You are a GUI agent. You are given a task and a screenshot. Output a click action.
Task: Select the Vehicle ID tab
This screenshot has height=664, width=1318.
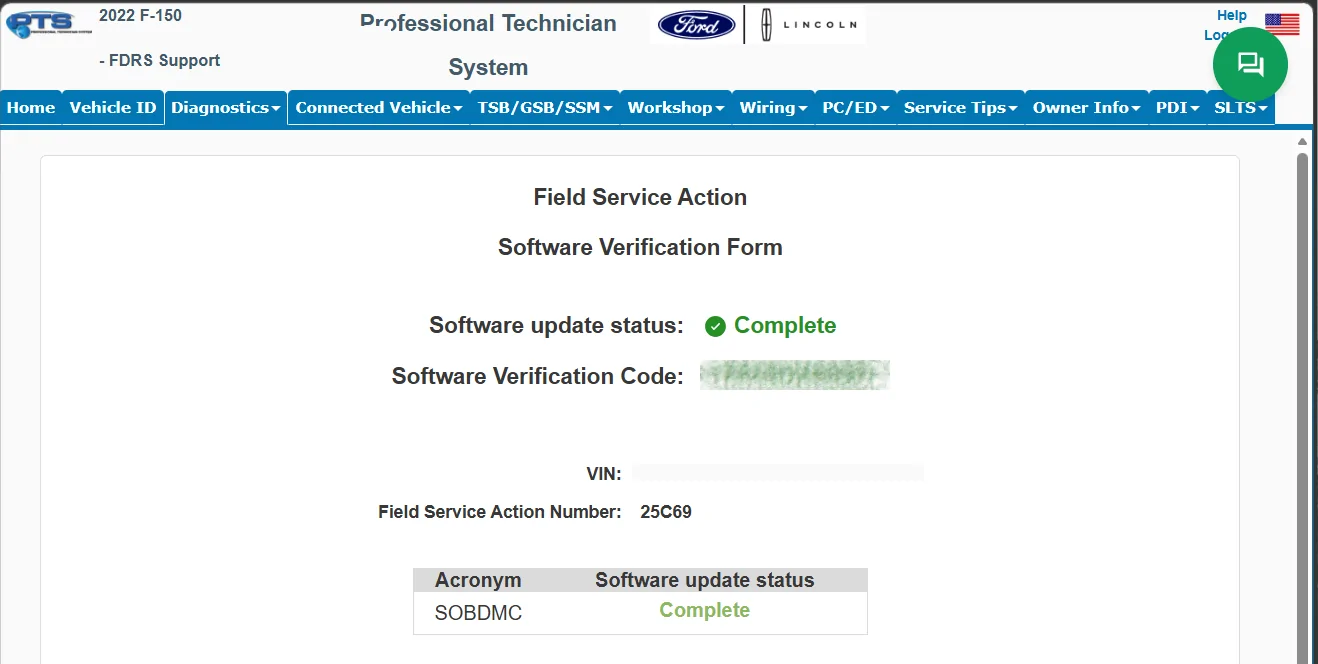112,107
